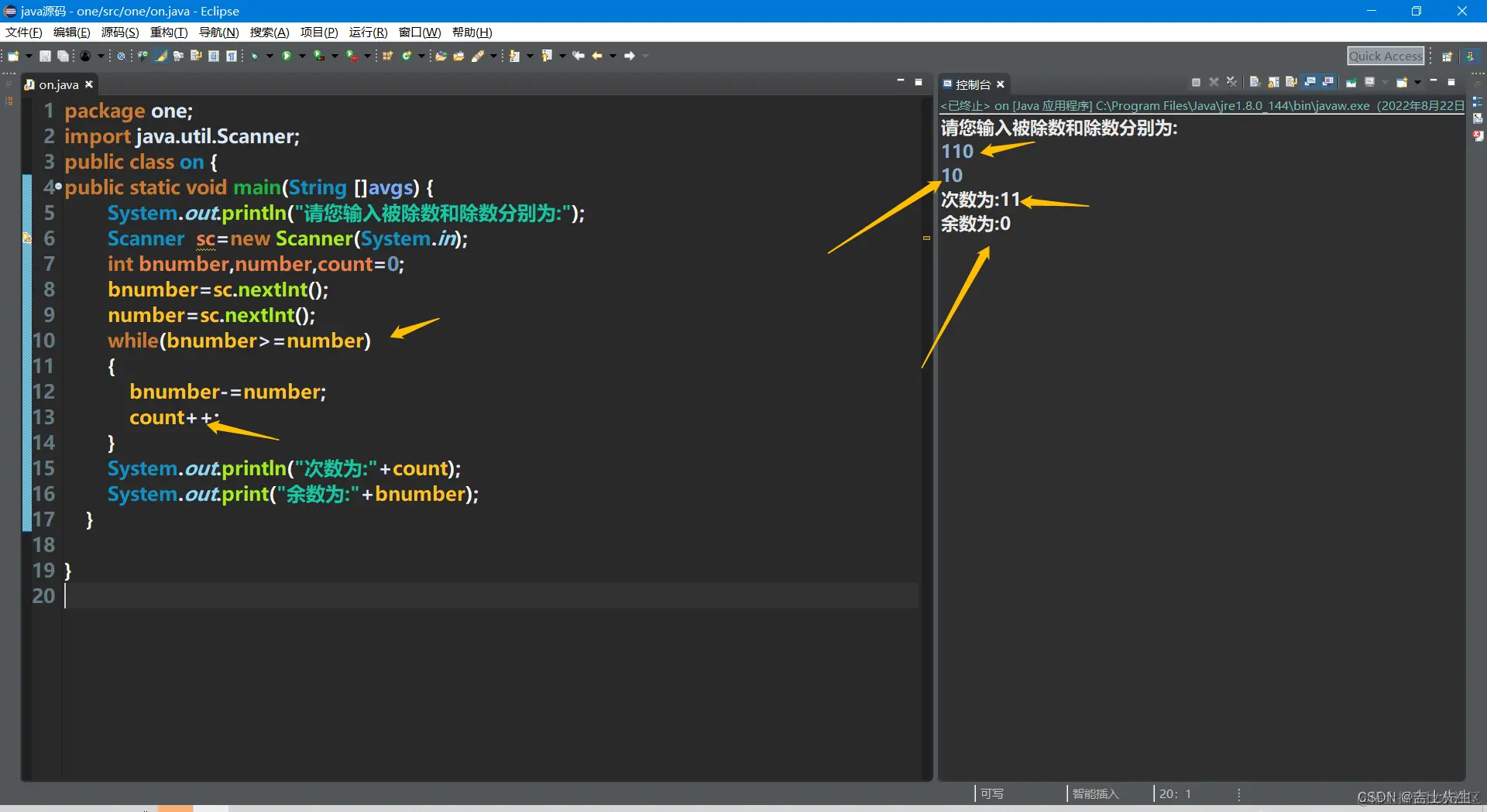Open the 重构(T) menu

click(x=169, y=33)
